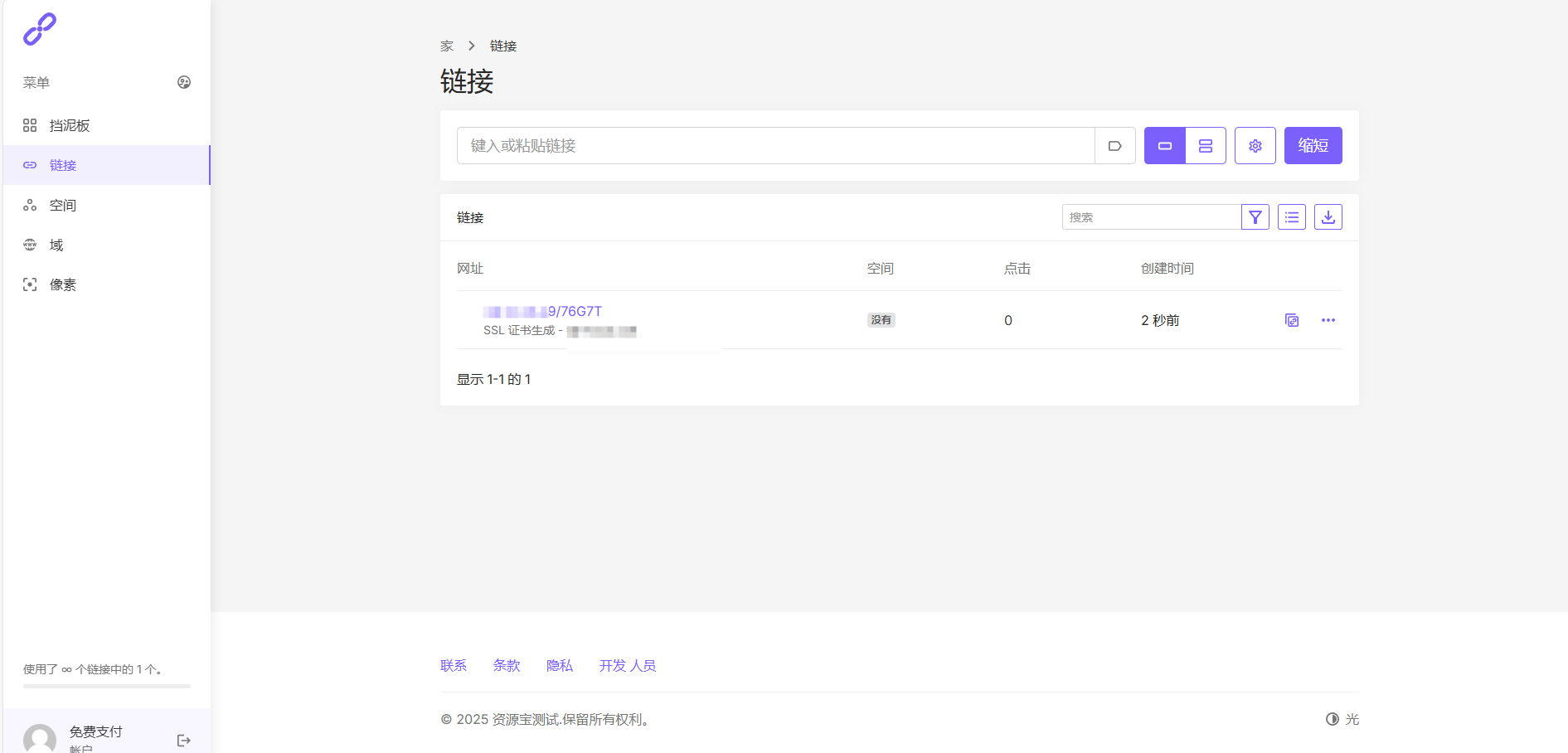This screenshot has width=1568, height=753.
Task: Switch to multiple links mode
Action: pos(1206,146)
